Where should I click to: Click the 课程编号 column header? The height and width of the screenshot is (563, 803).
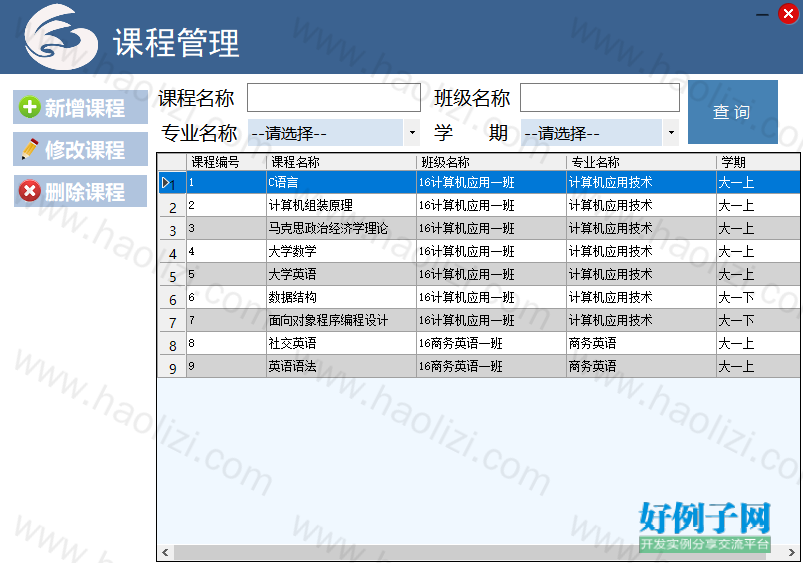point(226,162)
